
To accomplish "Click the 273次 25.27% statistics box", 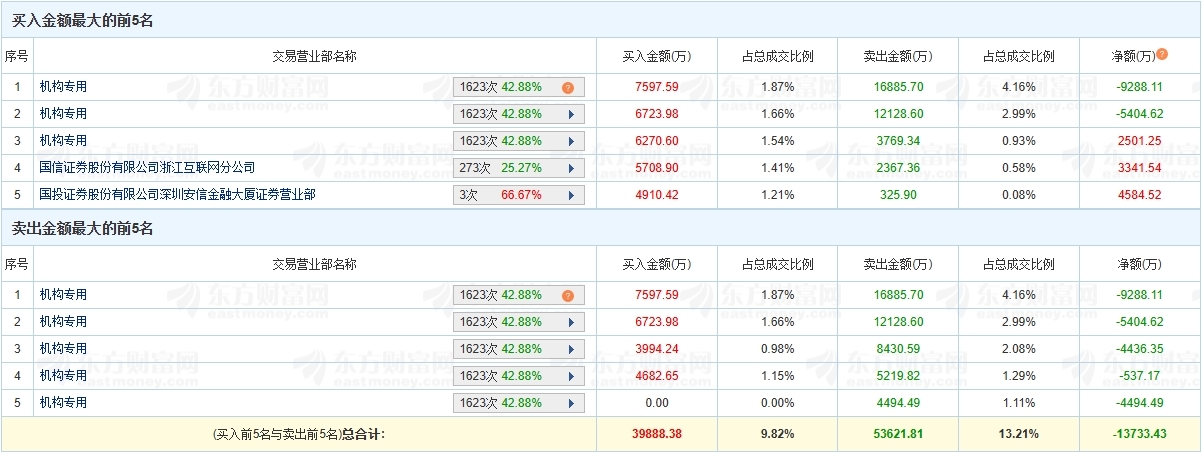I will [x=508, y=168].
